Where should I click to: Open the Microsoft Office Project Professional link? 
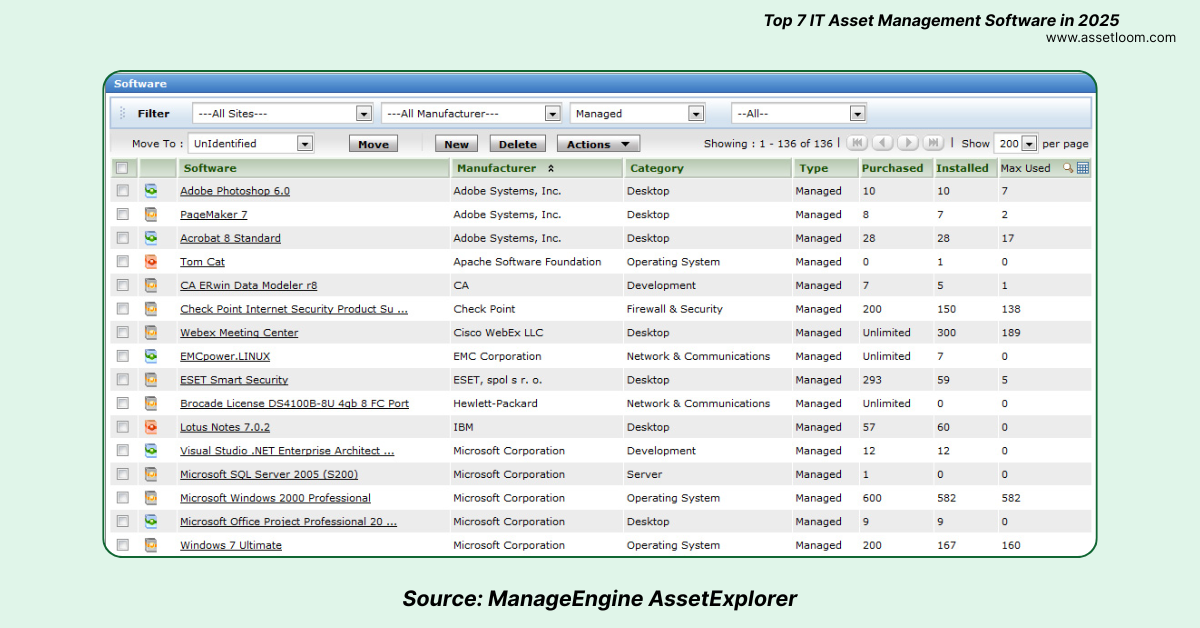point(288,521)
